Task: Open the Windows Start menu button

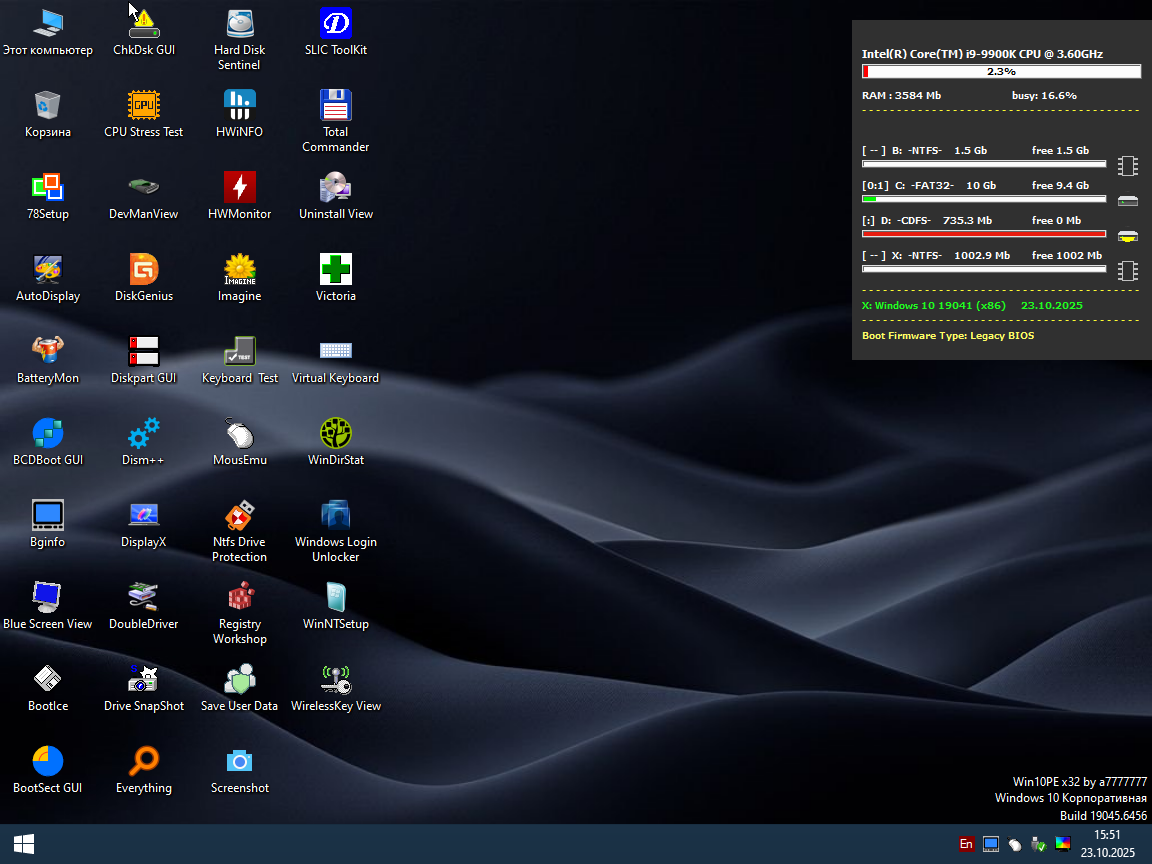Action: (24, 844)
